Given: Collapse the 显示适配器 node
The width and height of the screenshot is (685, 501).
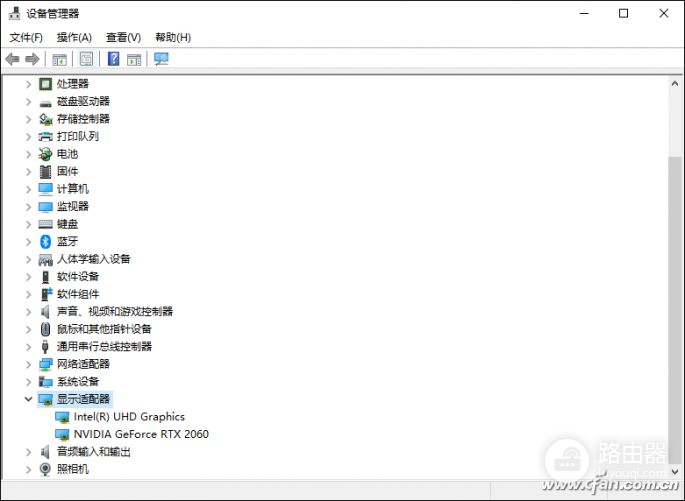Looking at the screenshot, I should pyautogui.click(x=28, y=399).
